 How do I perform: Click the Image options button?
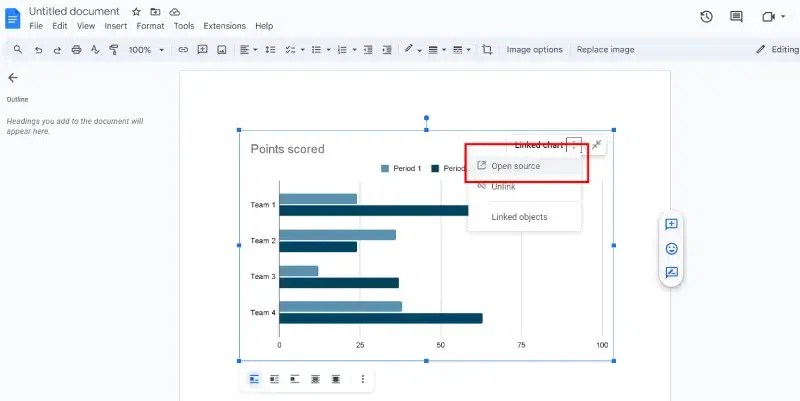534,49
